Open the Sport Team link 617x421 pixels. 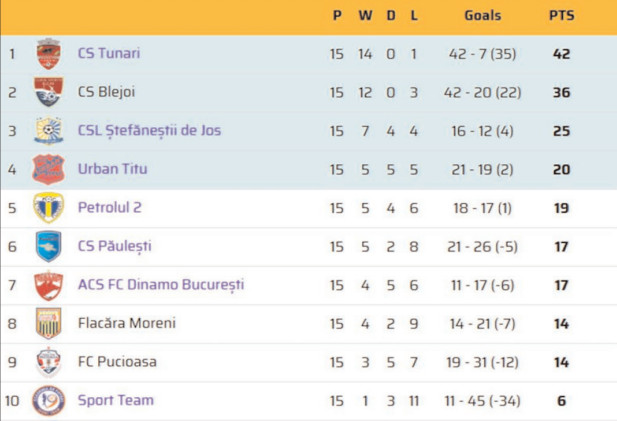tap(116, 400)
